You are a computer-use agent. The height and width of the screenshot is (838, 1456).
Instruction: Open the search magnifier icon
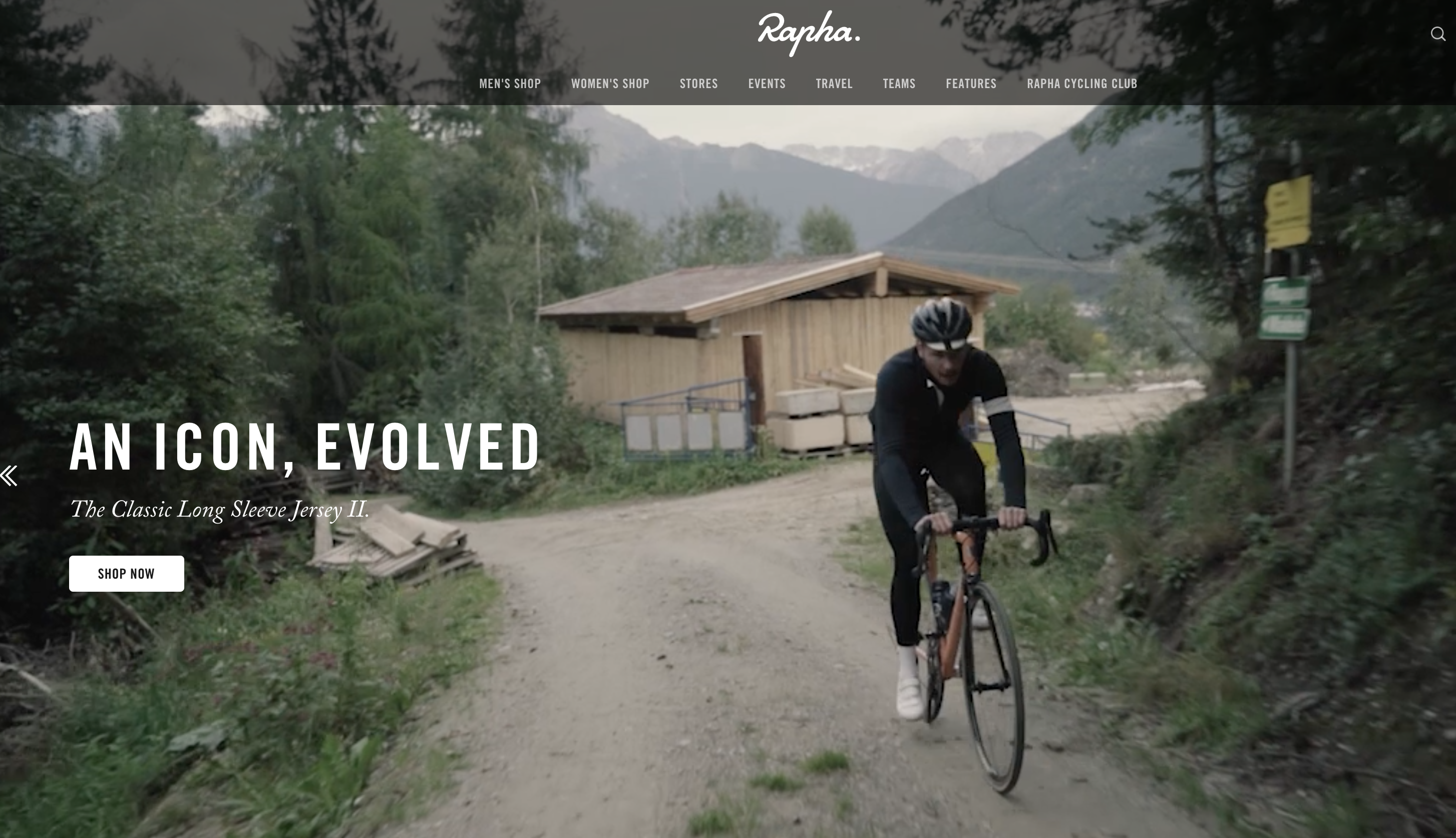(1437, 34)
